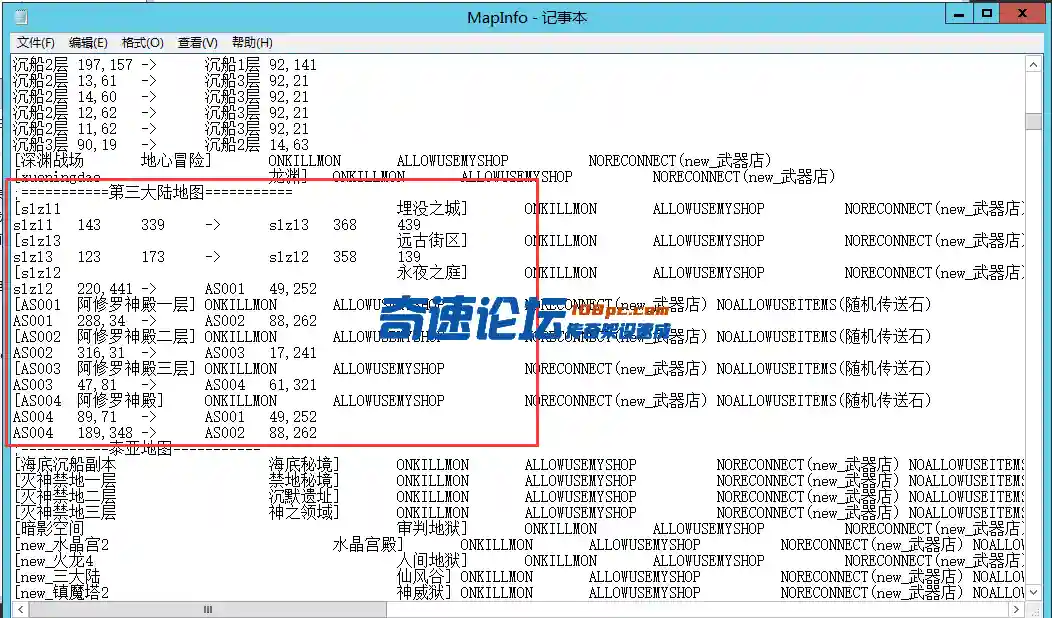Click the vertical scrollbar thumb
The height and width of the screenshot is (618, 1052).
tap(1033, 122)
